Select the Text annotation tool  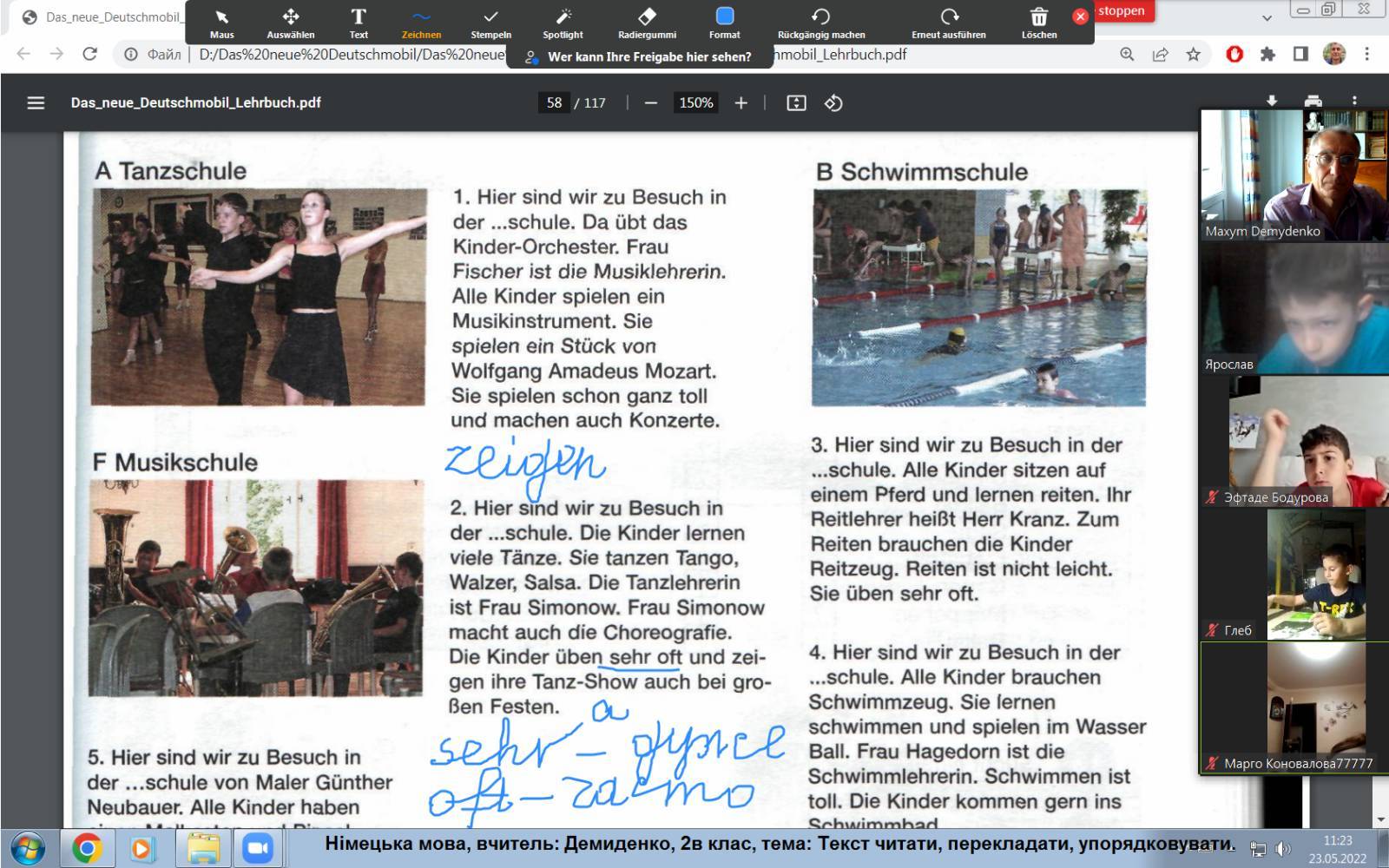(x=358, y=23)
